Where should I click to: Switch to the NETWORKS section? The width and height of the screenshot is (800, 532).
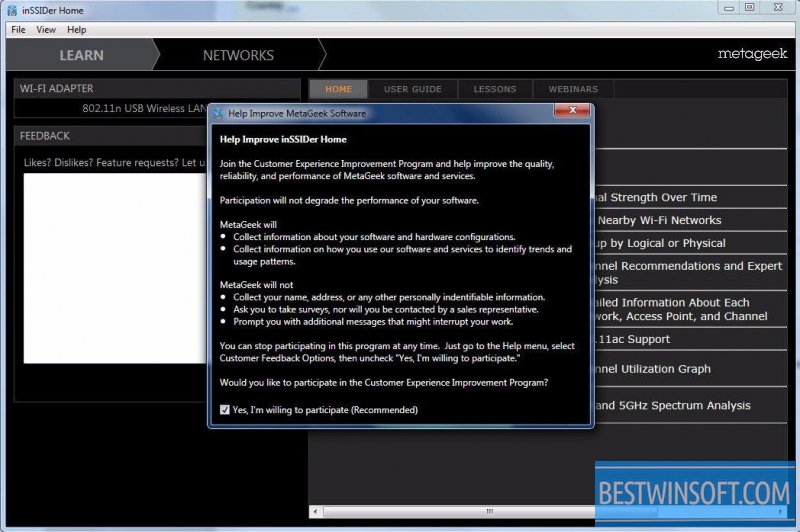point(238,55)
